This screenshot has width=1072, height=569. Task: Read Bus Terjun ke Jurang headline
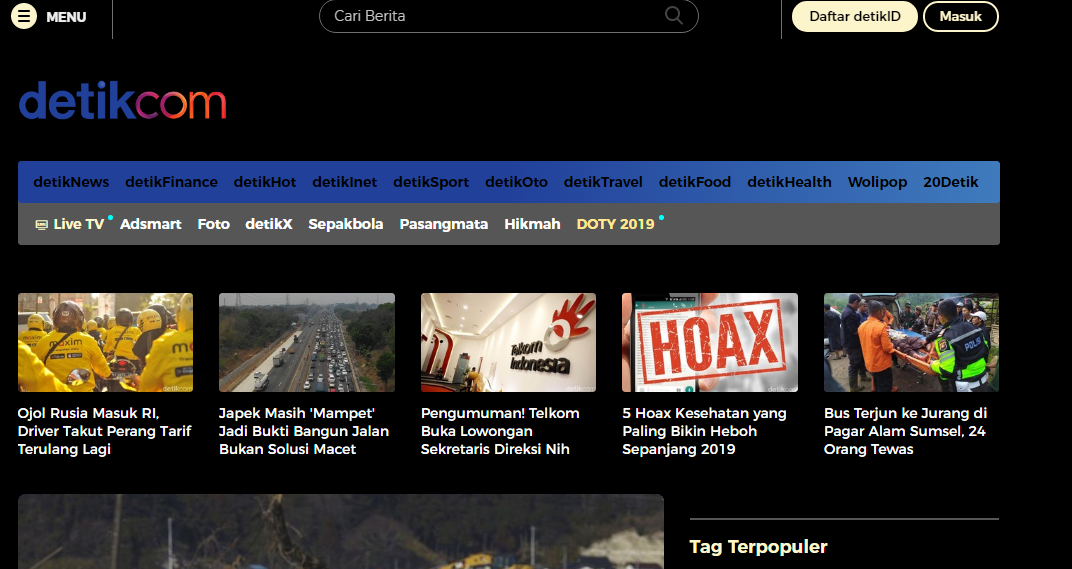(906, 431)
